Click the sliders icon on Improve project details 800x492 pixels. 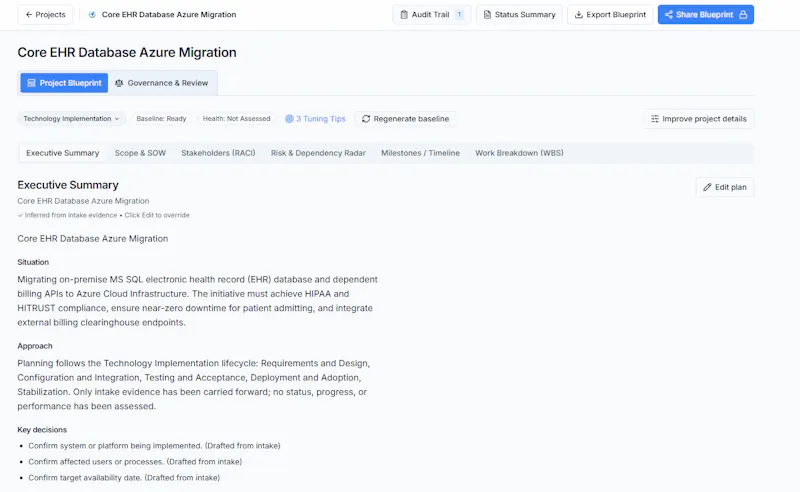point(655,119)
